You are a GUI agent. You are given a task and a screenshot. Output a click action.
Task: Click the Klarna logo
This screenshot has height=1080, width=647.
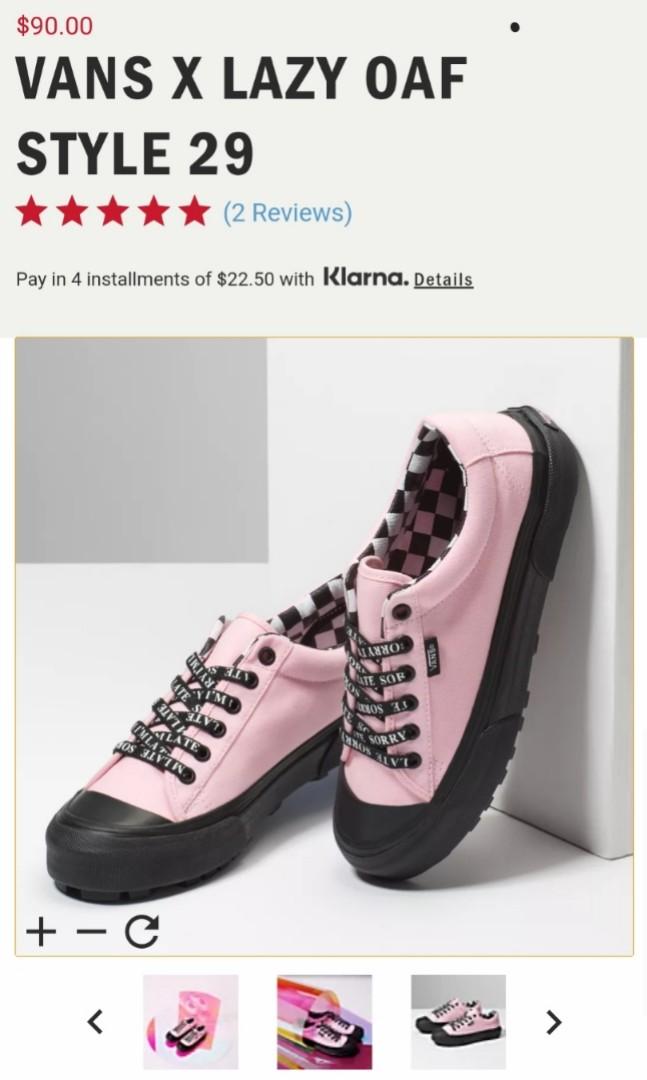pyautogui.click(x=366, y=278)
